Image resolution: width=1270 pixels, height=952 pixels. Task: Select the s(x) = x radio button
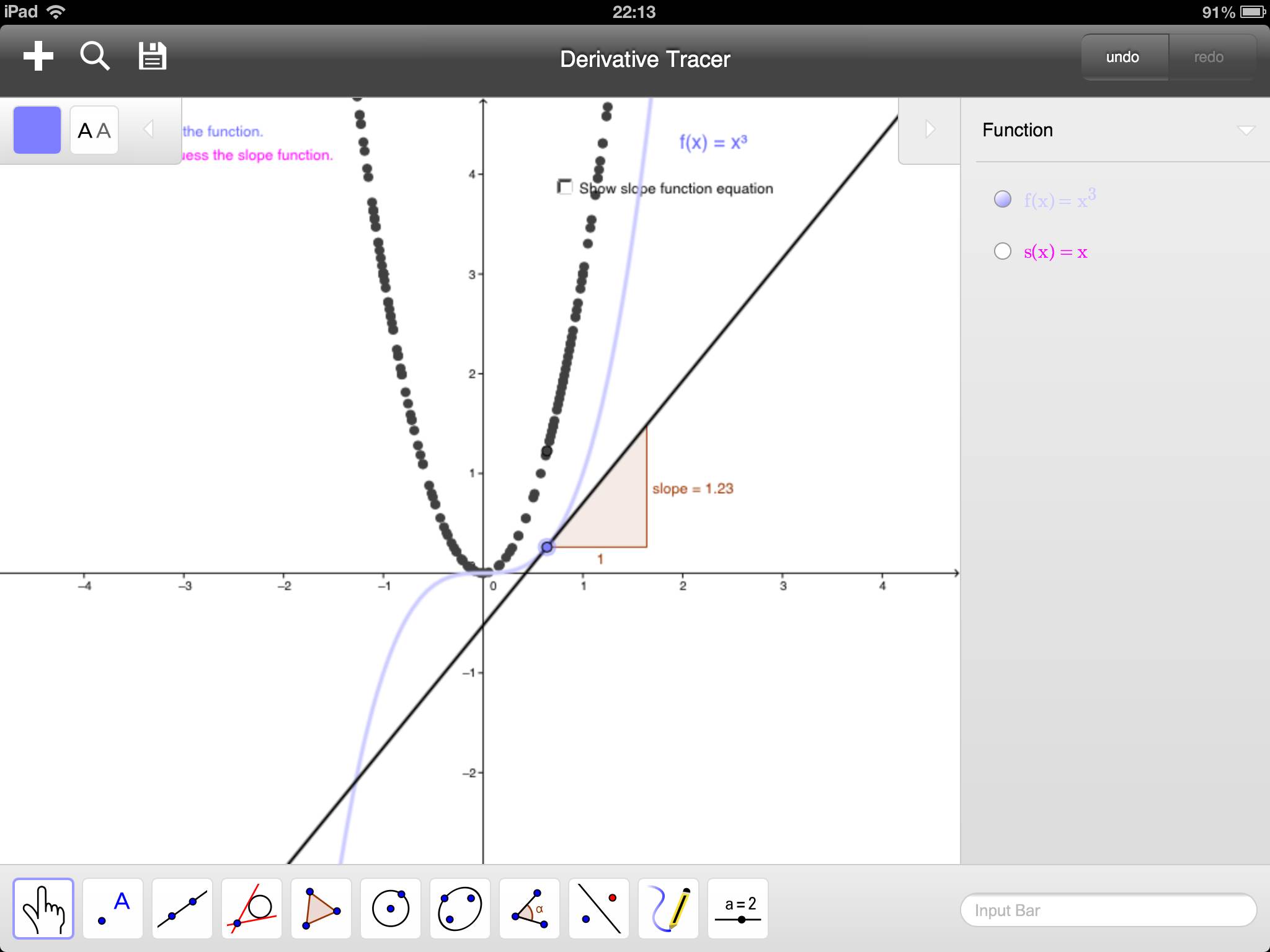1002,250
